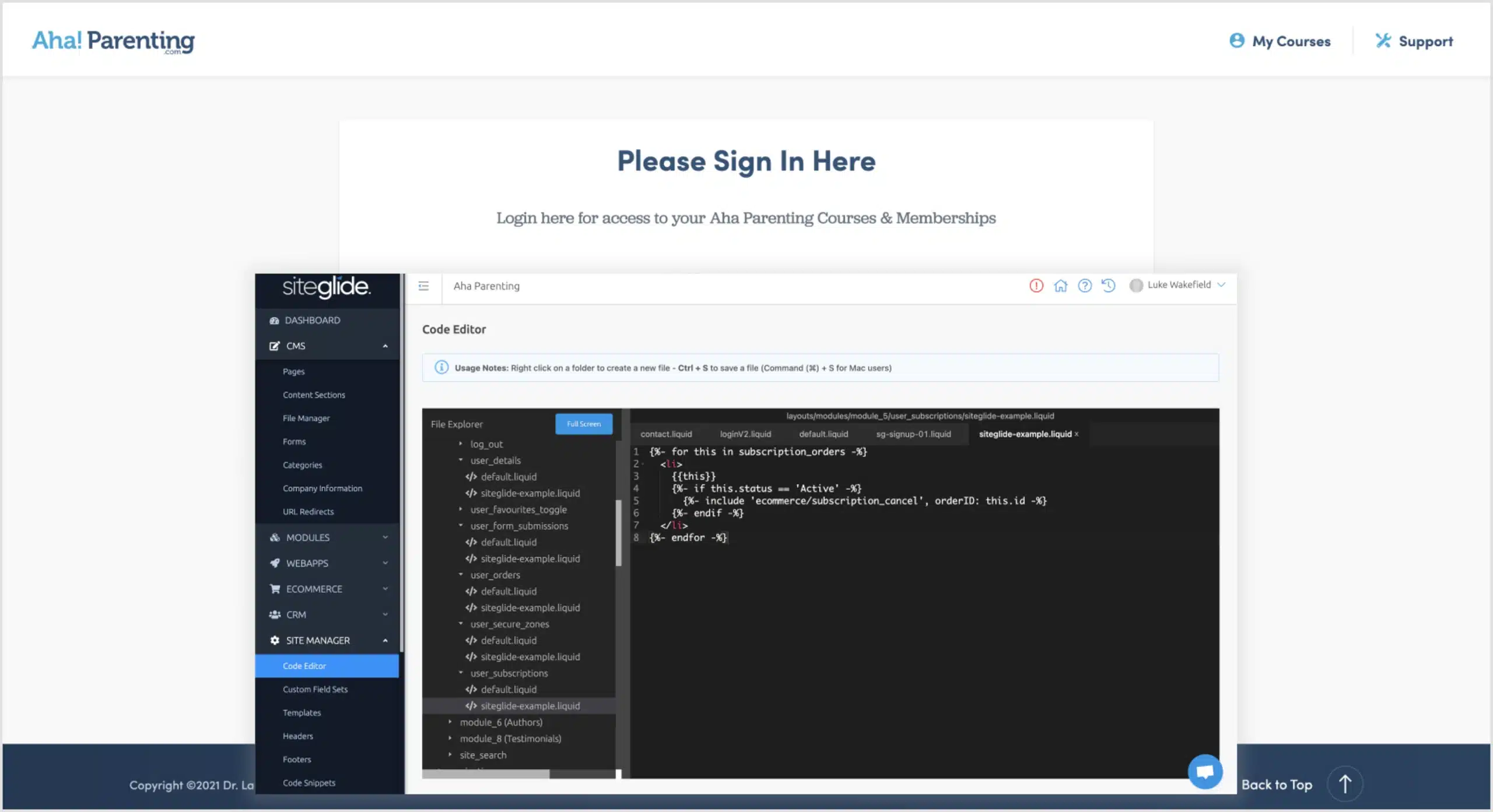Click the version history clock icon
The height and width of the screenshot is (812, 1493).
(x=1108, y=286)
